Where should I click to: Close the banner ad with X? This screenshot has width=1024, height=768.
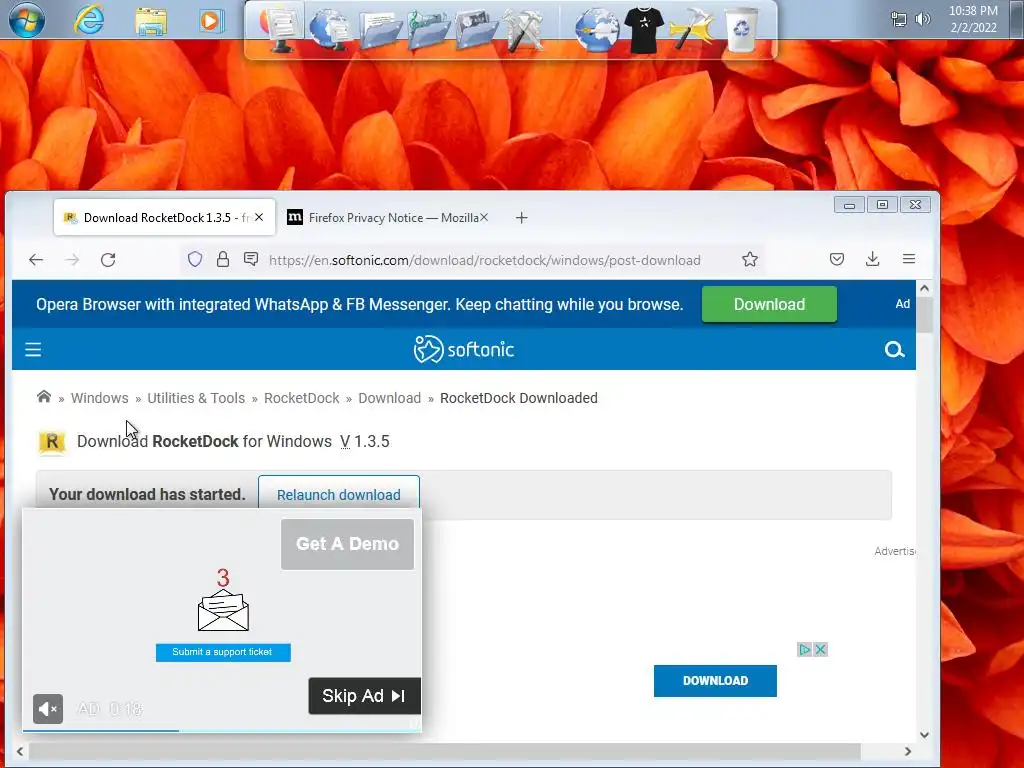click(820, 650)
